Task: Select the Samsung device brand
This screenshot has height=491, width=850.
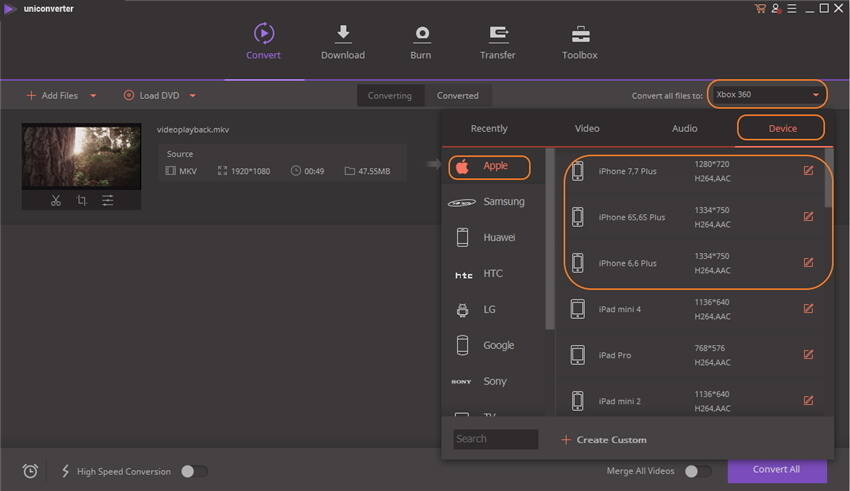Action: point(493,202)
